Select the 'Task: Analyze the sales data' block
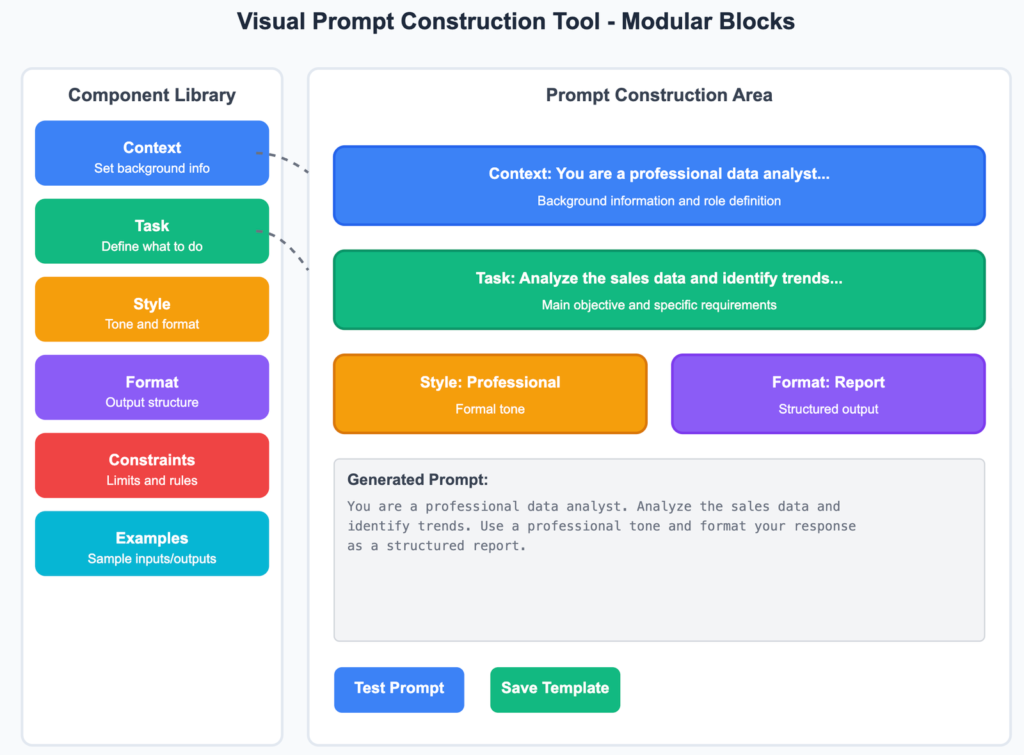Screen dimensions: 1024x755 [659, 289]
